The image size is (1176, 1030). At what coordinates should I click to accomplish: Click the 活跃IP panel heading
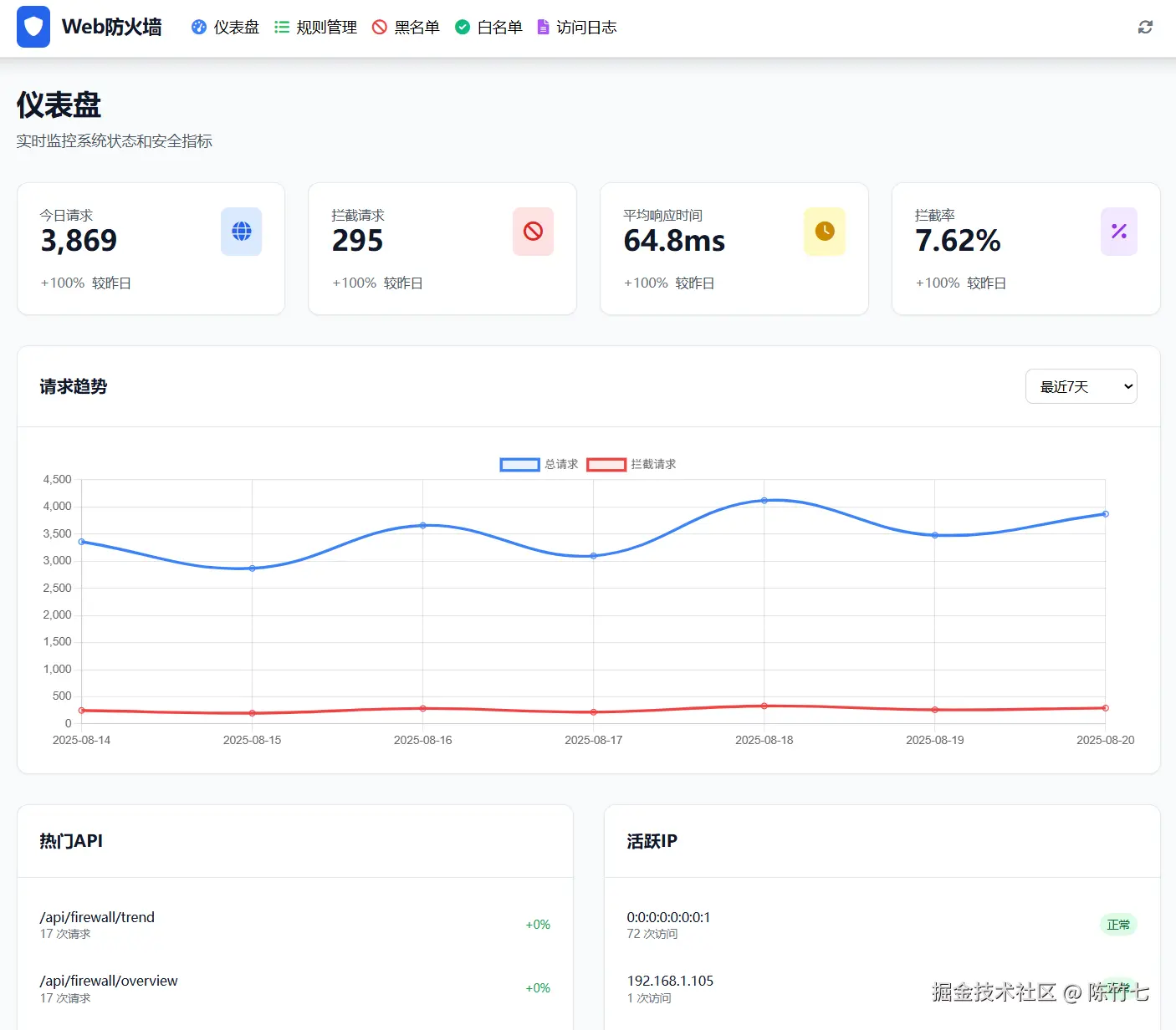coord(652,841)
